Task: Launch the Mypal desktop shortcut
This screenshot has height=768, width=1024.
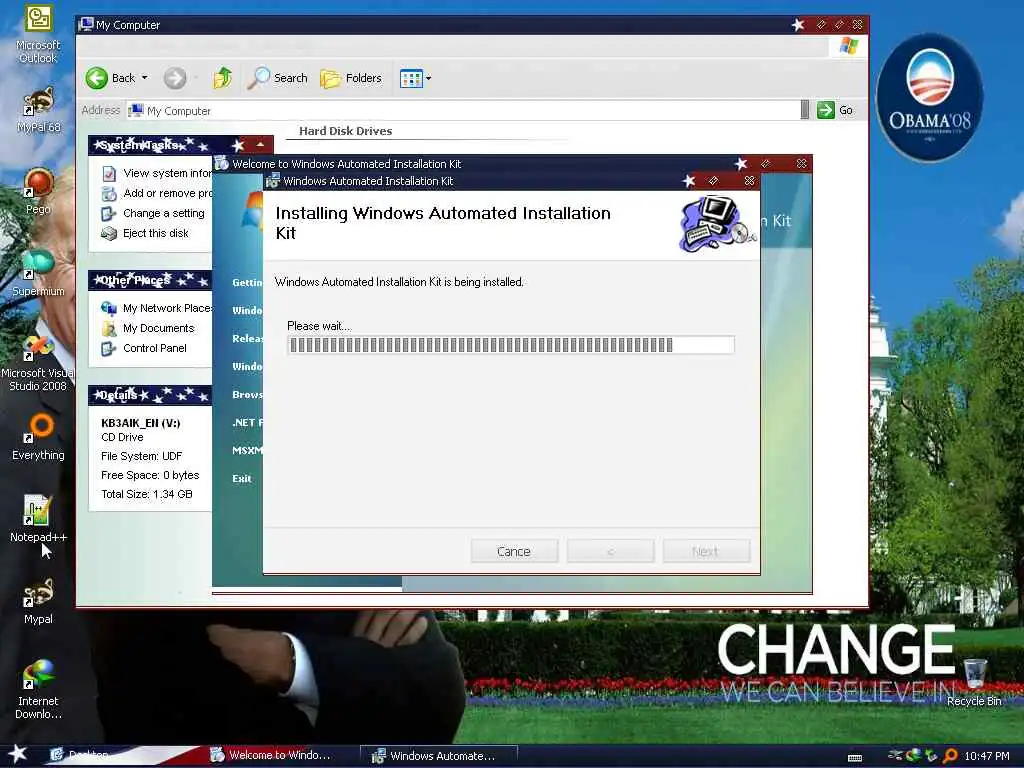Action: click(x=38, y=601)
